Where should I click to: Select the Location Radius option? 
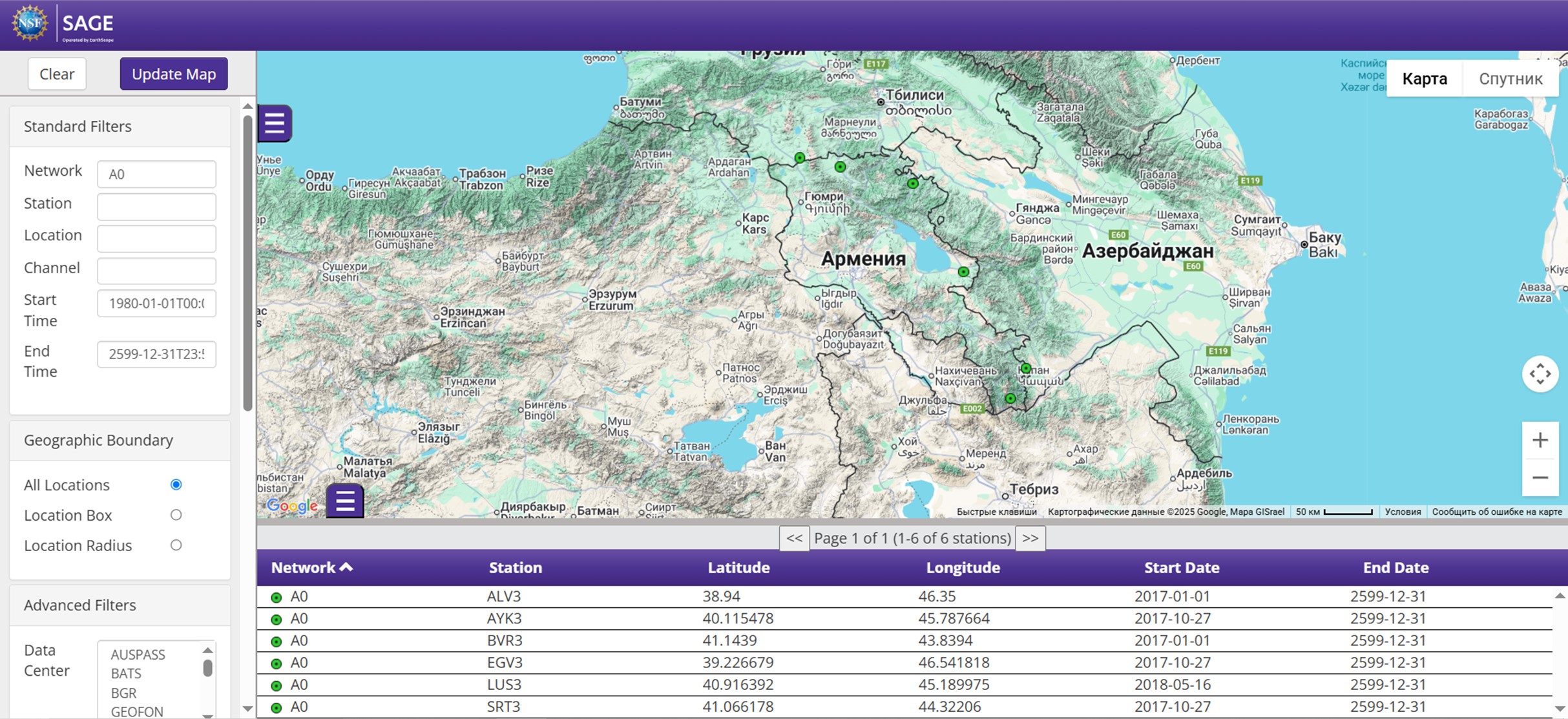(176, 545)
